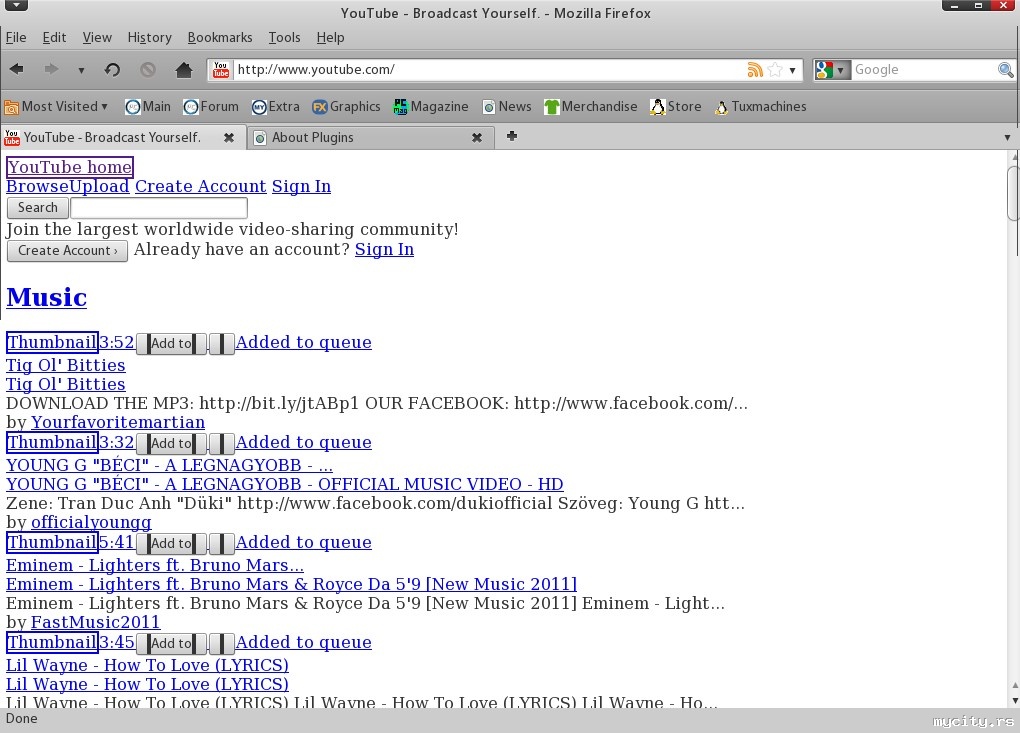Open the History menu
This screenshot has height=733, width=1020.
[150, 37]
